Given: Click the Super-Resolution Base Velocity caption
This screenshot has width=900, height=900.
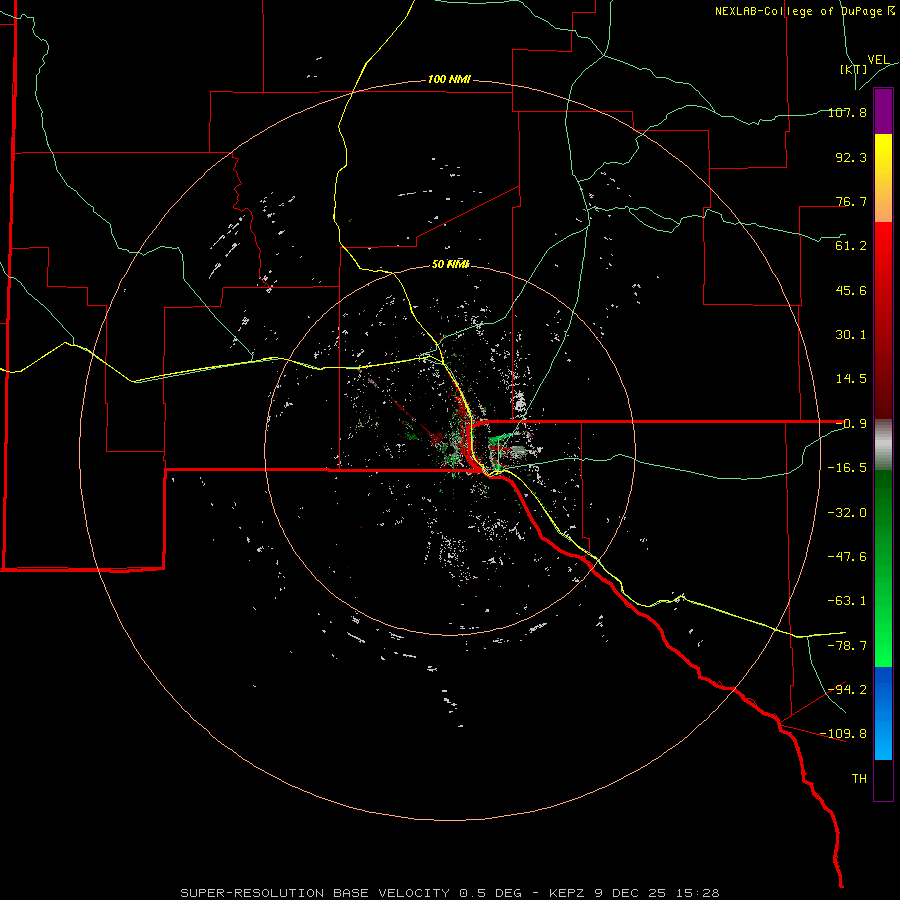Looking at the screenshot, I should pos(450,893).
